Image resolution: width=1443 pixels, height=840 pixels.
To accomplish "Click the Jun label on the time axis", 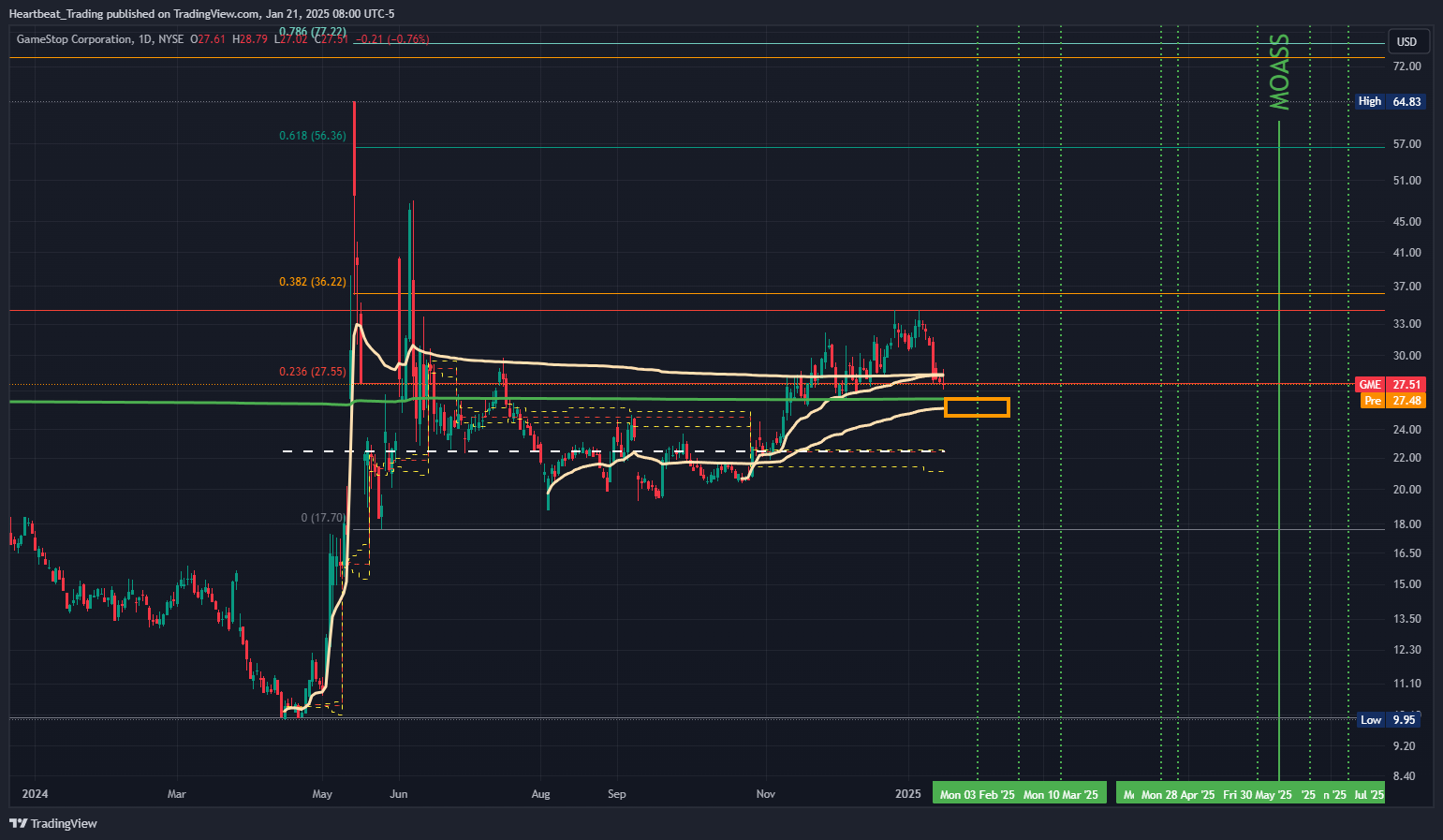I will click(399, 794).
